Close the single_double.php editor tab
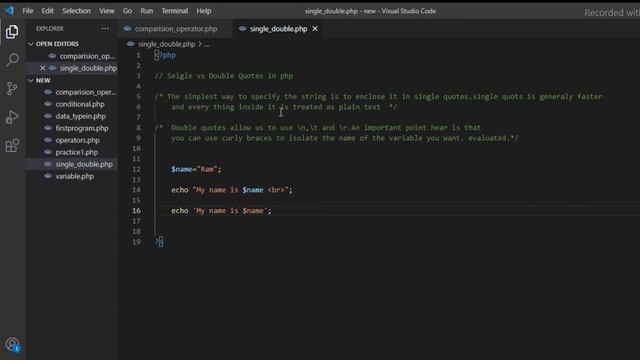The image size is (640, 360). [x=315, y=29]
